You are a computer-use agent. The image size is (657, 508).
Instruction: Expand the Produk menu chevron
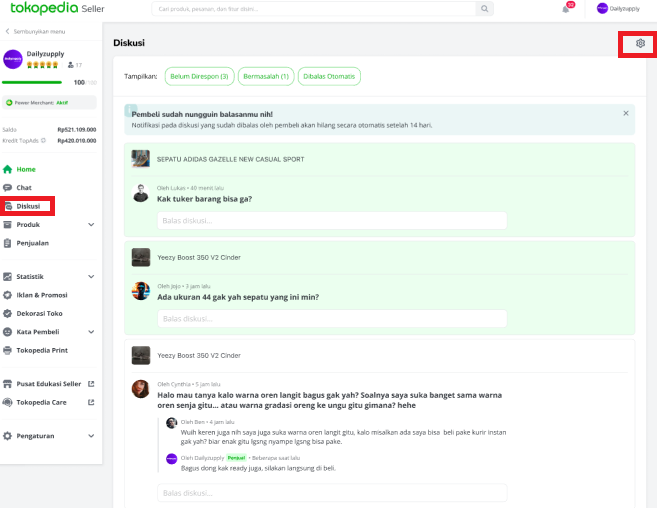click(x=91, y=225)
